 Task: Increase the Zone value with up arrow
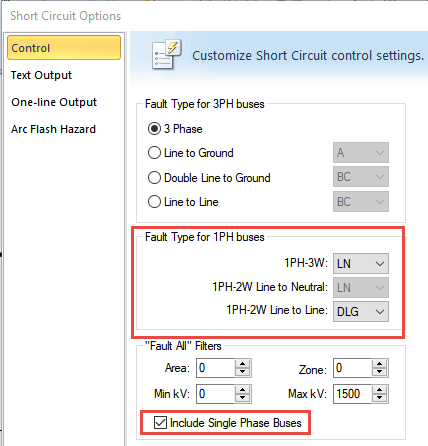tap(379, 364)
